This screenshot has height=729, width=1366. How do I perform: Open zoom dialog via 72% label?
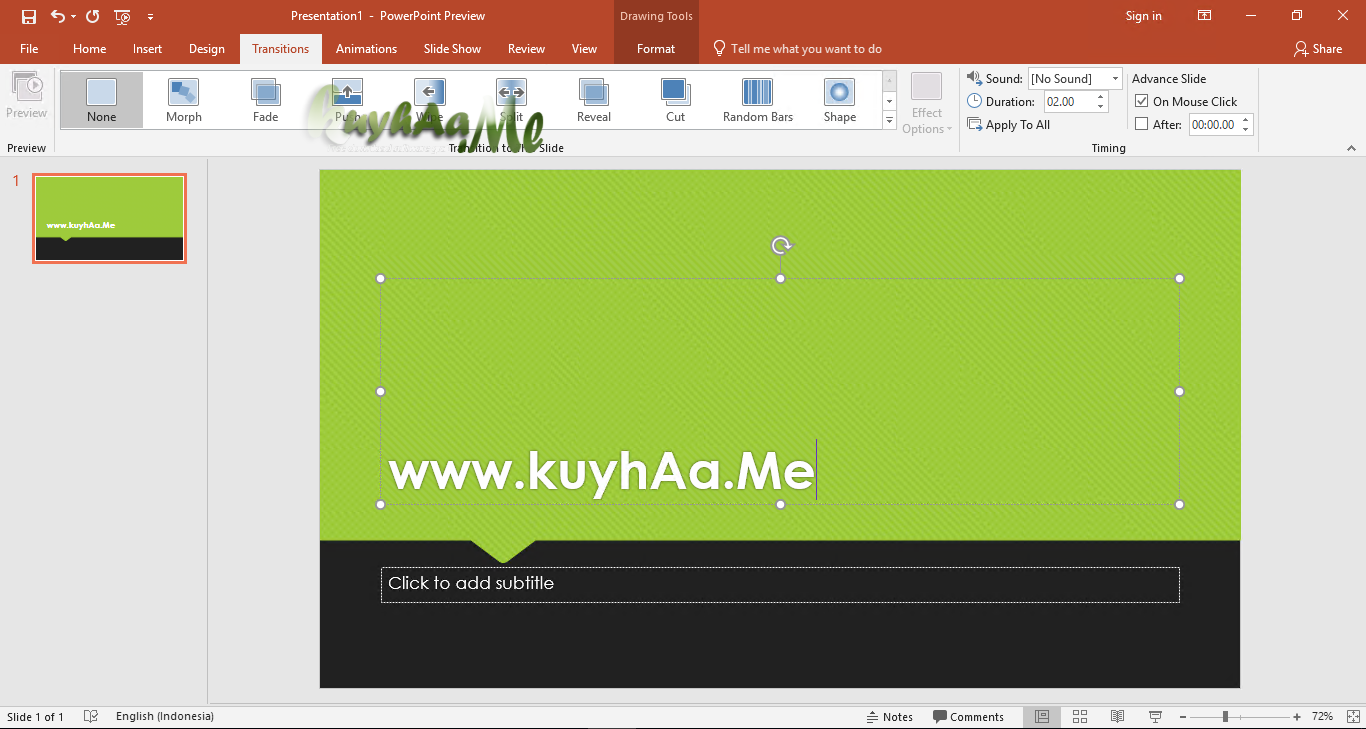point(1322,717)
